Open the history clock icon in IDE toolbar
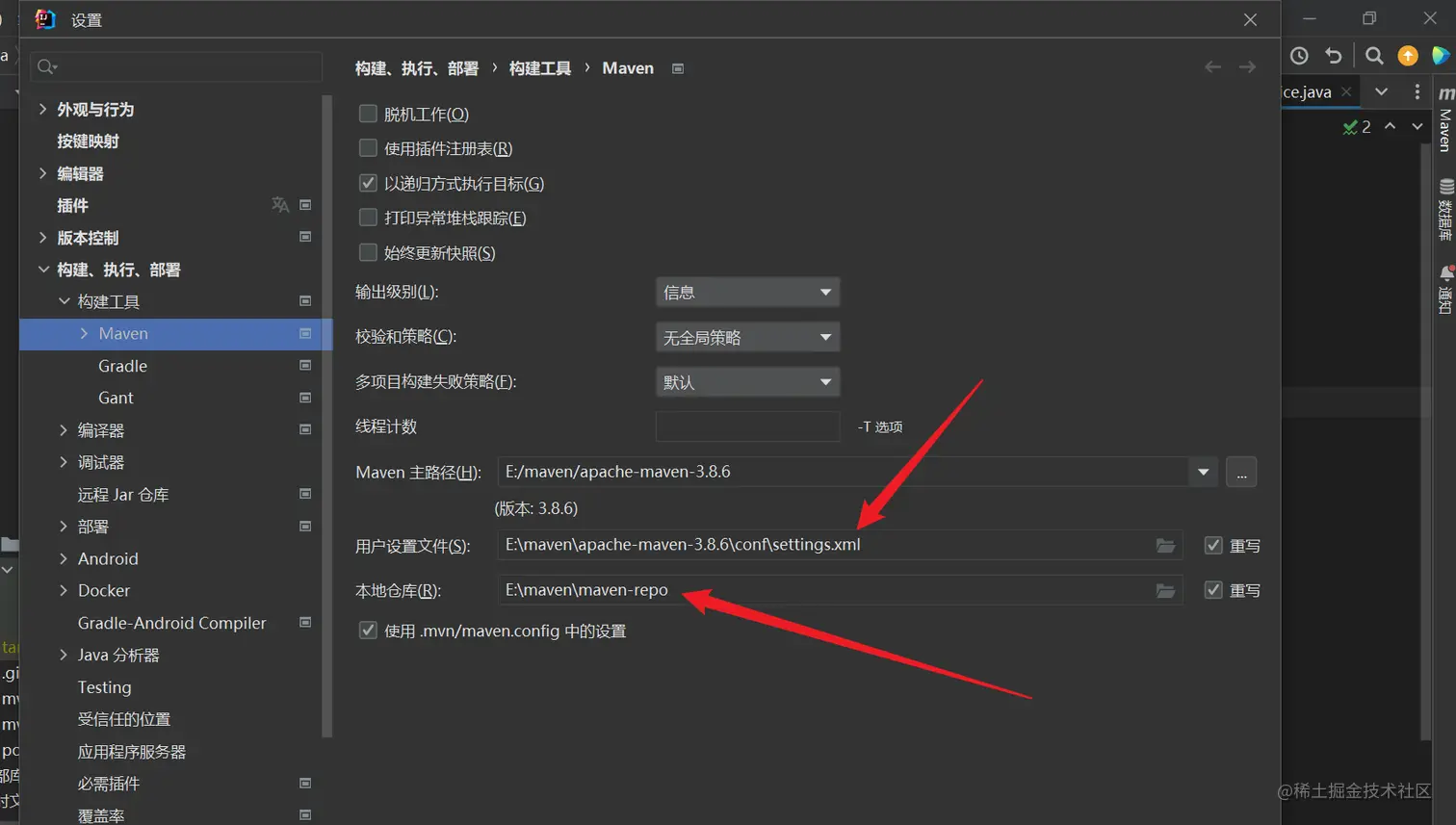The height and width of the screenshot is (825, 1456). pos(1299,56)
